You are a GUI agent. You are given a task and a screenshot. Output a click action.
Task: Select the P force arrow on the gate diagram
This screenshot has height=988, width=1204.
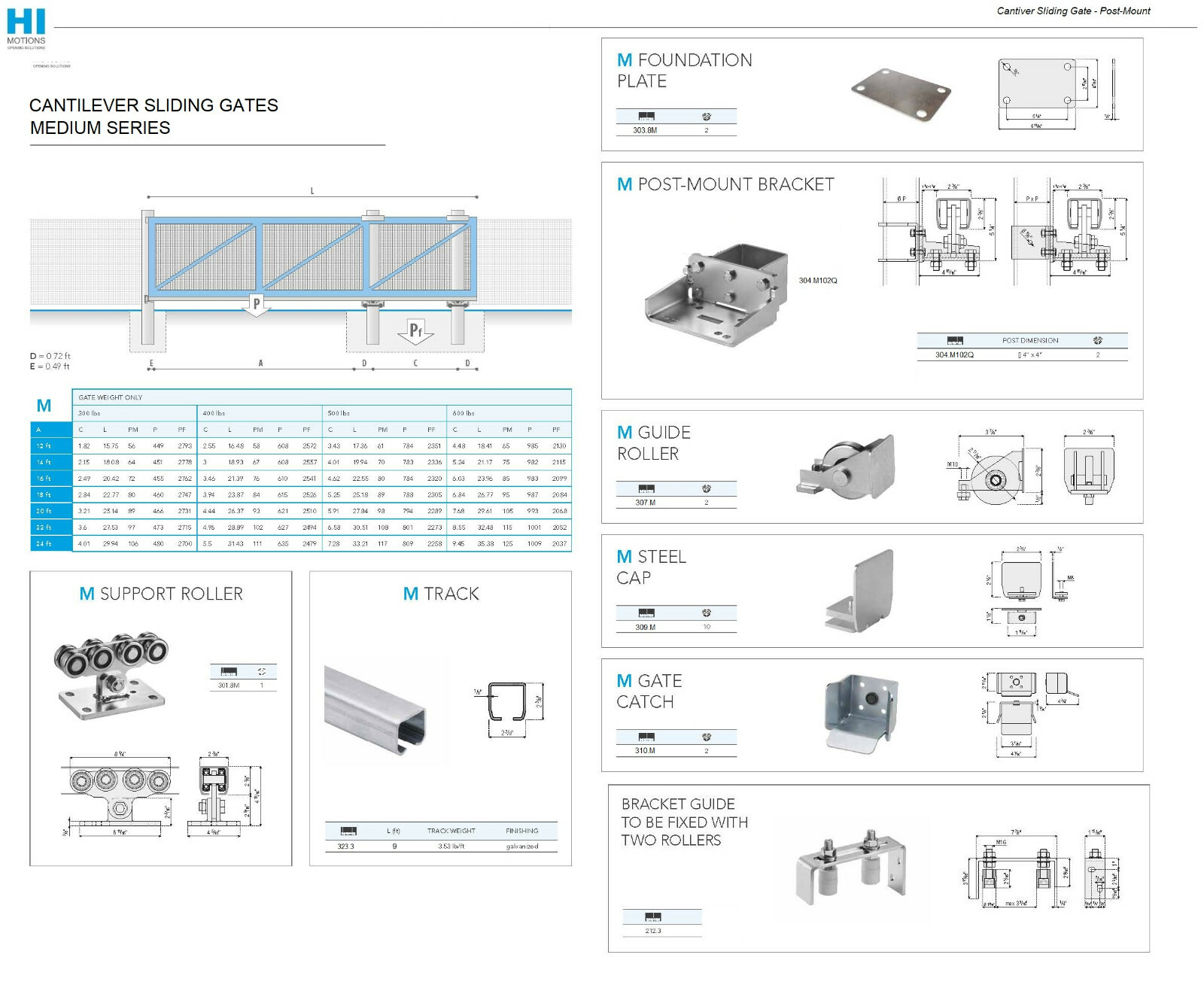[256, 302]
